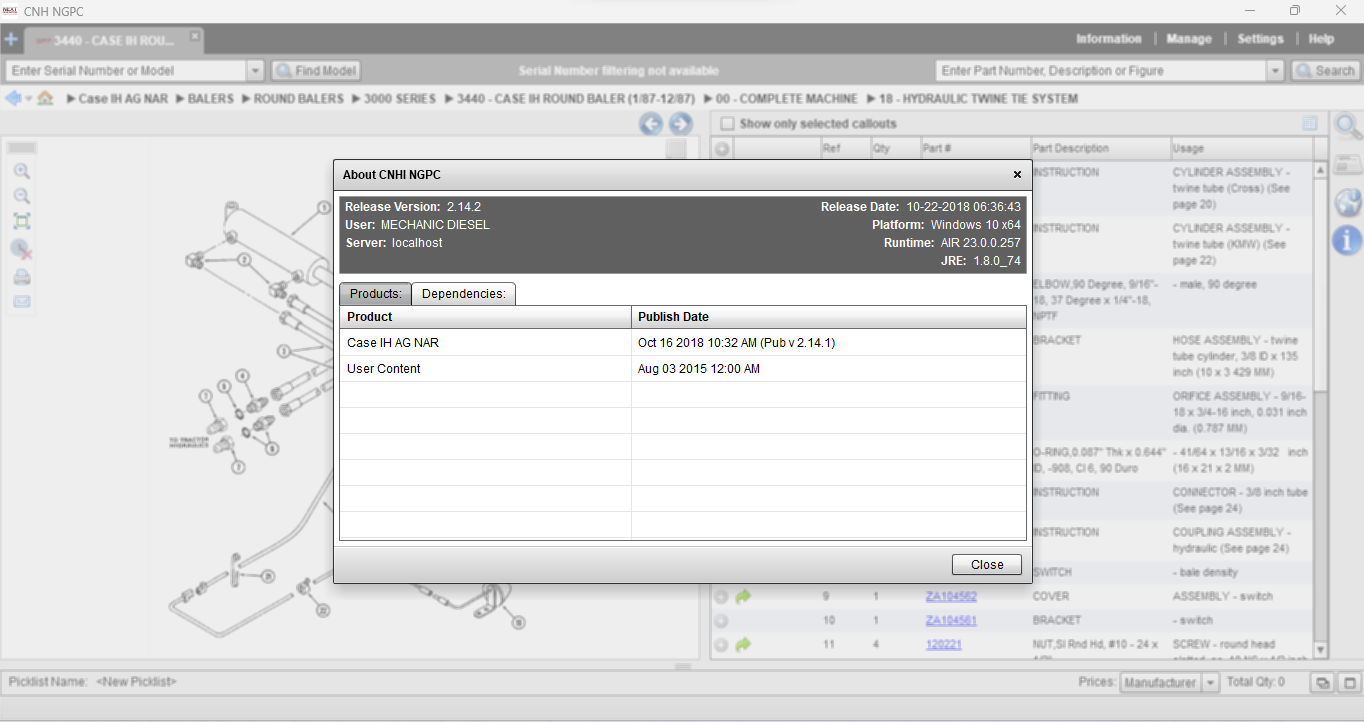Close the 3440 - CASE IH ROU... tab
The image size is (1364, 722).
point(195,36)
